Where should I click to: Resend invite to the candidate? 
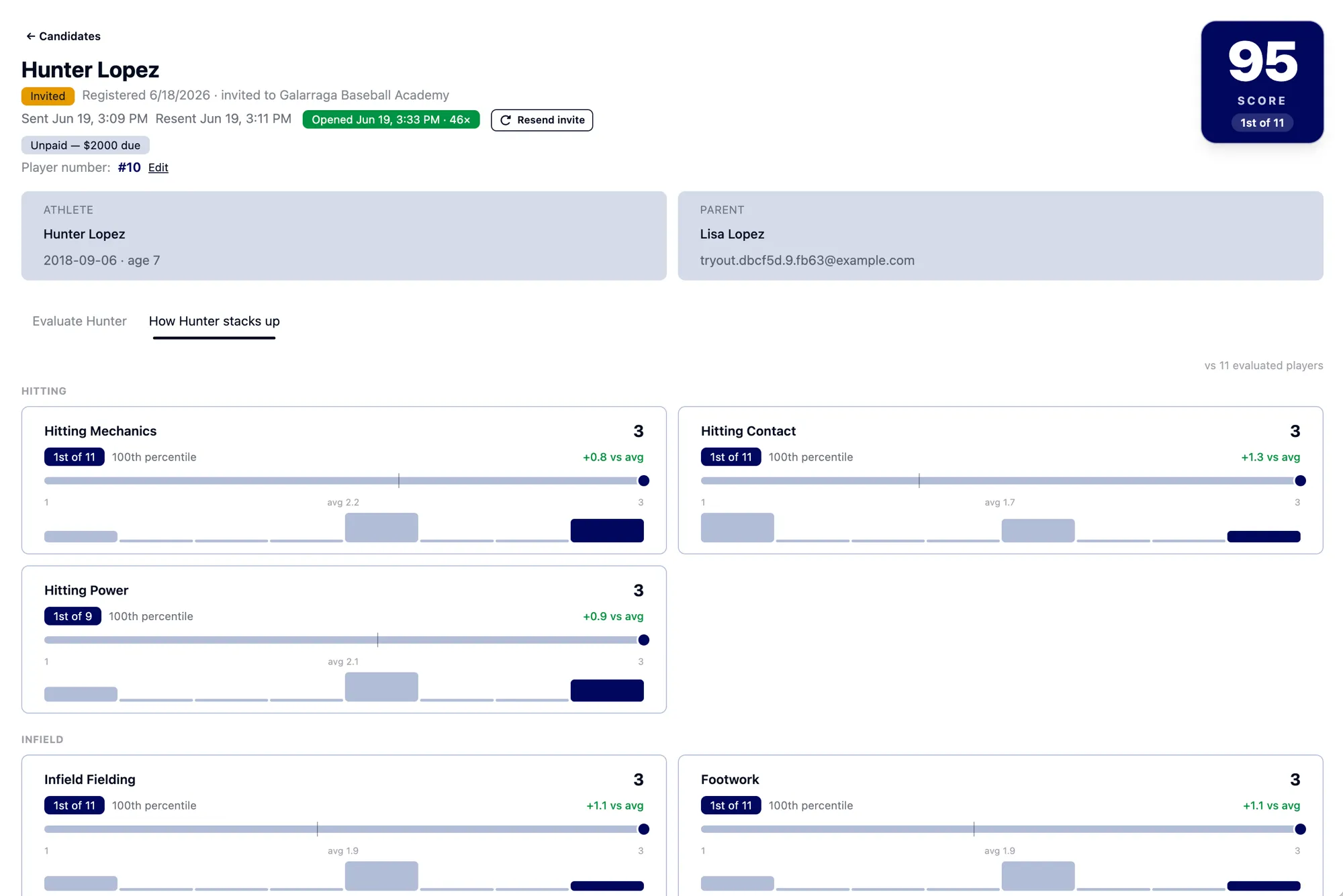coord(542,120)
